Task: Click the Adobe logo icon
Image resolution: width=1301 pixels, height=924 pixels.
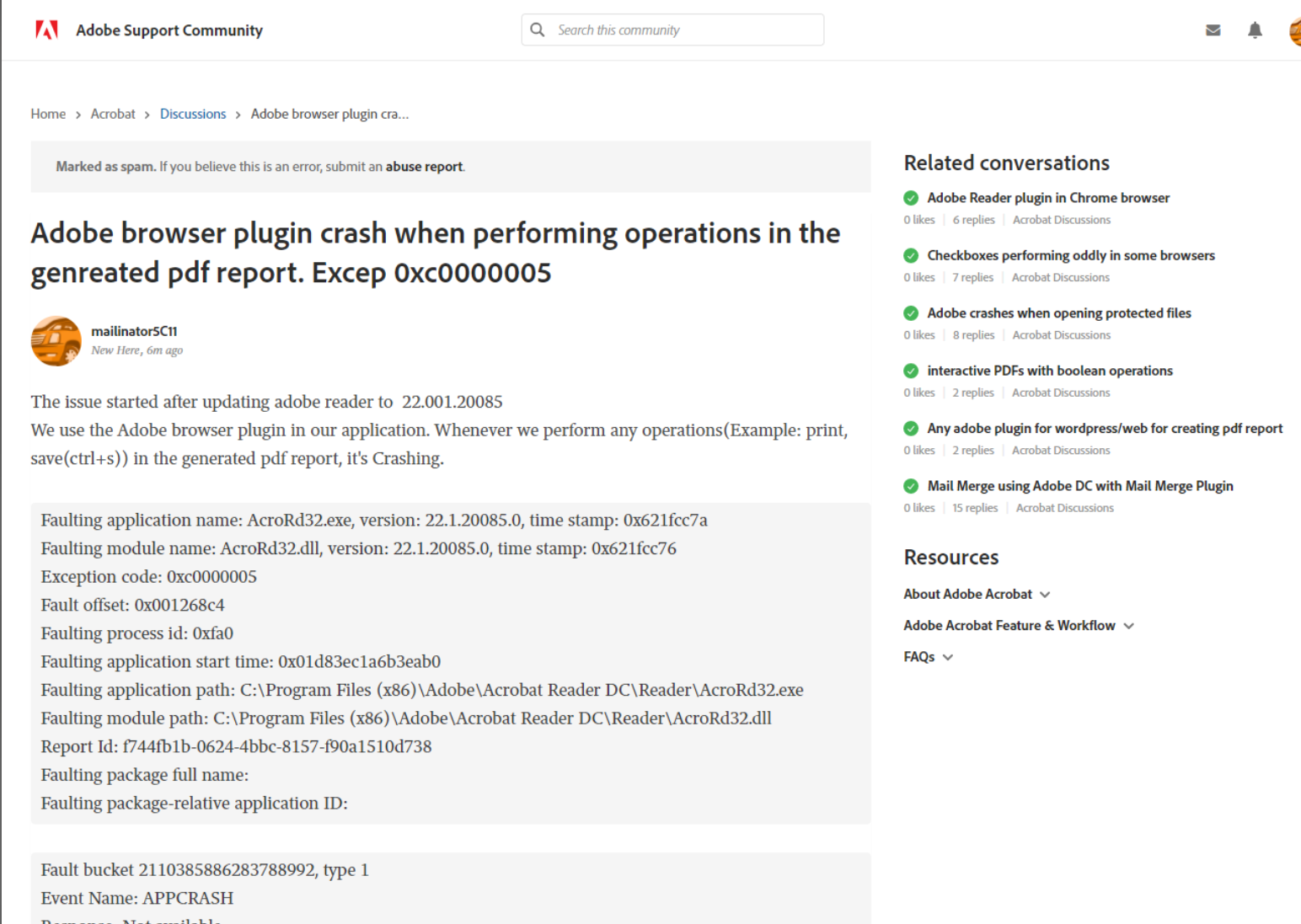Action: pos(46,30)
